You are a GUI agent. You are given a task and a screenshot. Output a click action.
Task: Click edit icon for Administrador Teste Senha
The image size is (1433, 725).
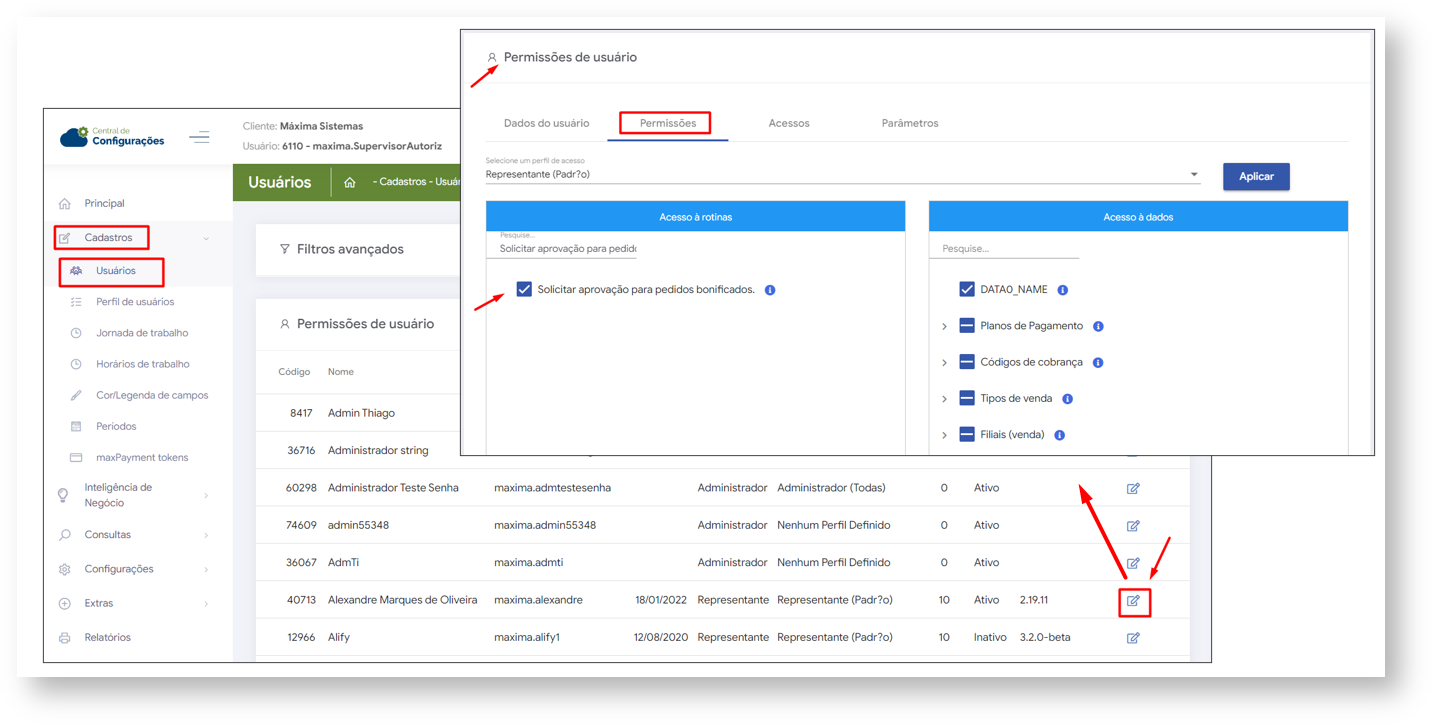(x=1133, y=489)
